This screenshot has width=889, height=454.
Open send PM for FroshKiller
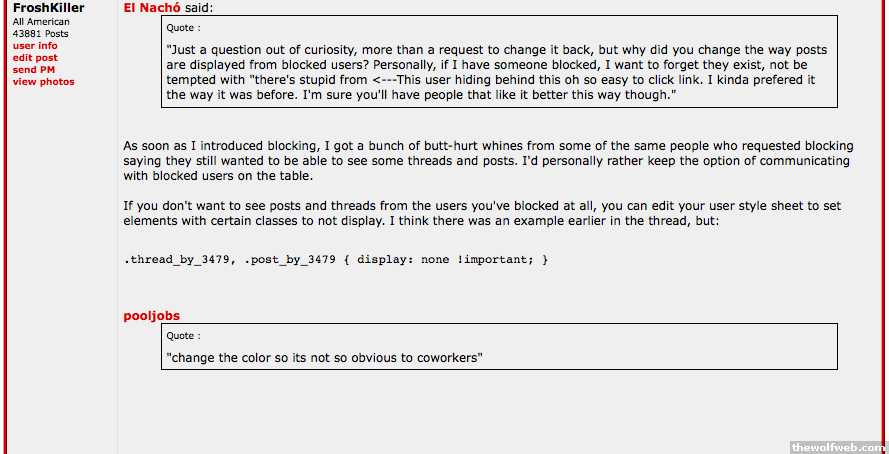33,70
